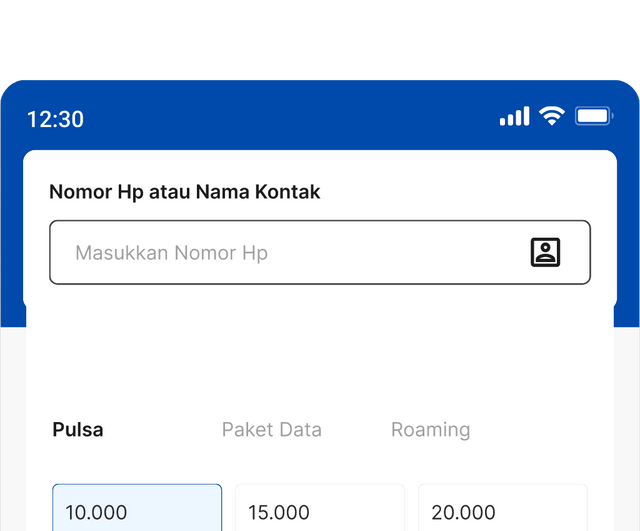This screenshot has width=640, height=531.
Task: Switch to the Paket Data tab
Action: [x=272, y=430]
